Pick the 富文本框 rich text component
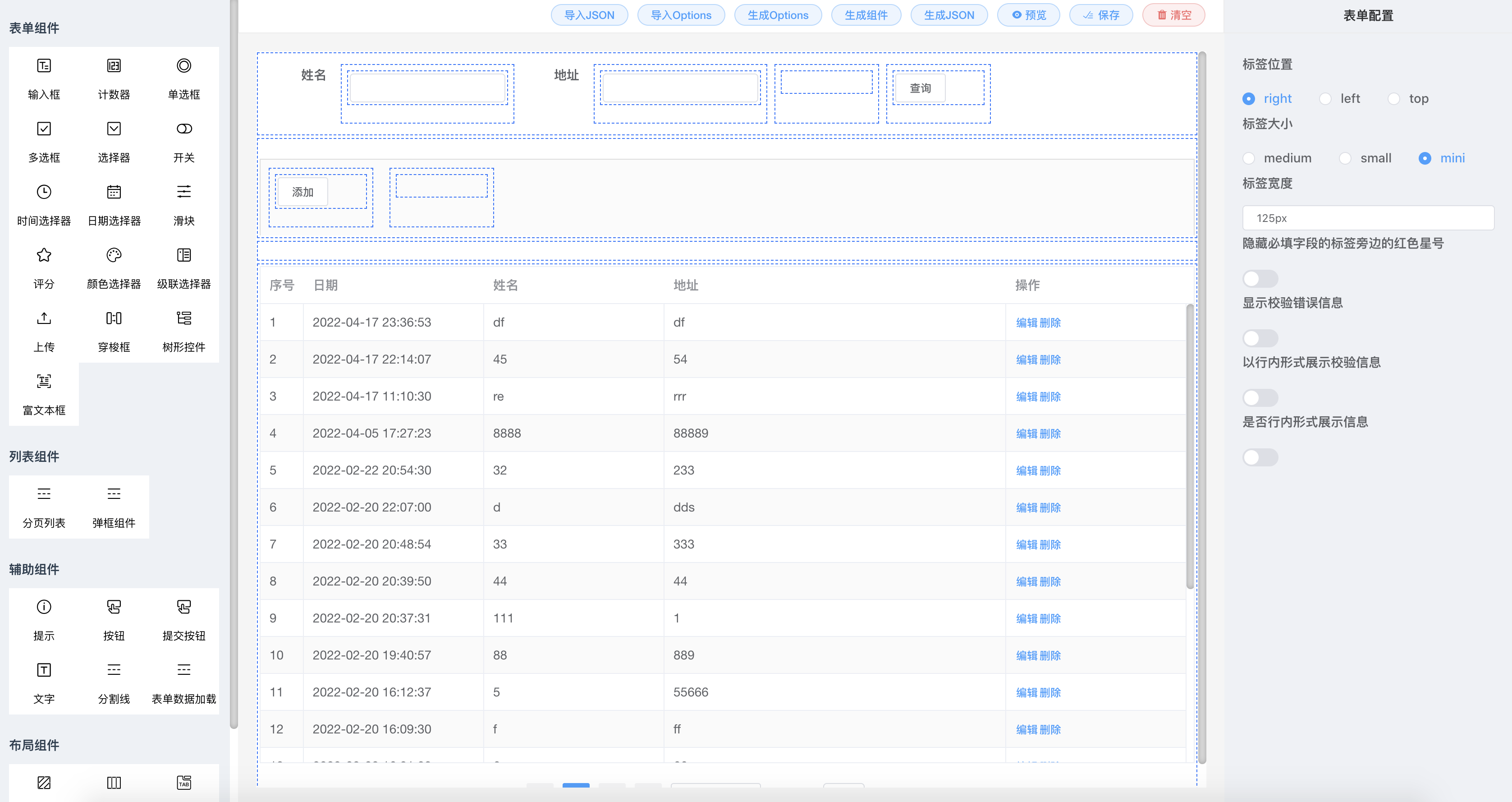Image resolution: width=1512 pixels, height=802 pixels. point(44,382)
